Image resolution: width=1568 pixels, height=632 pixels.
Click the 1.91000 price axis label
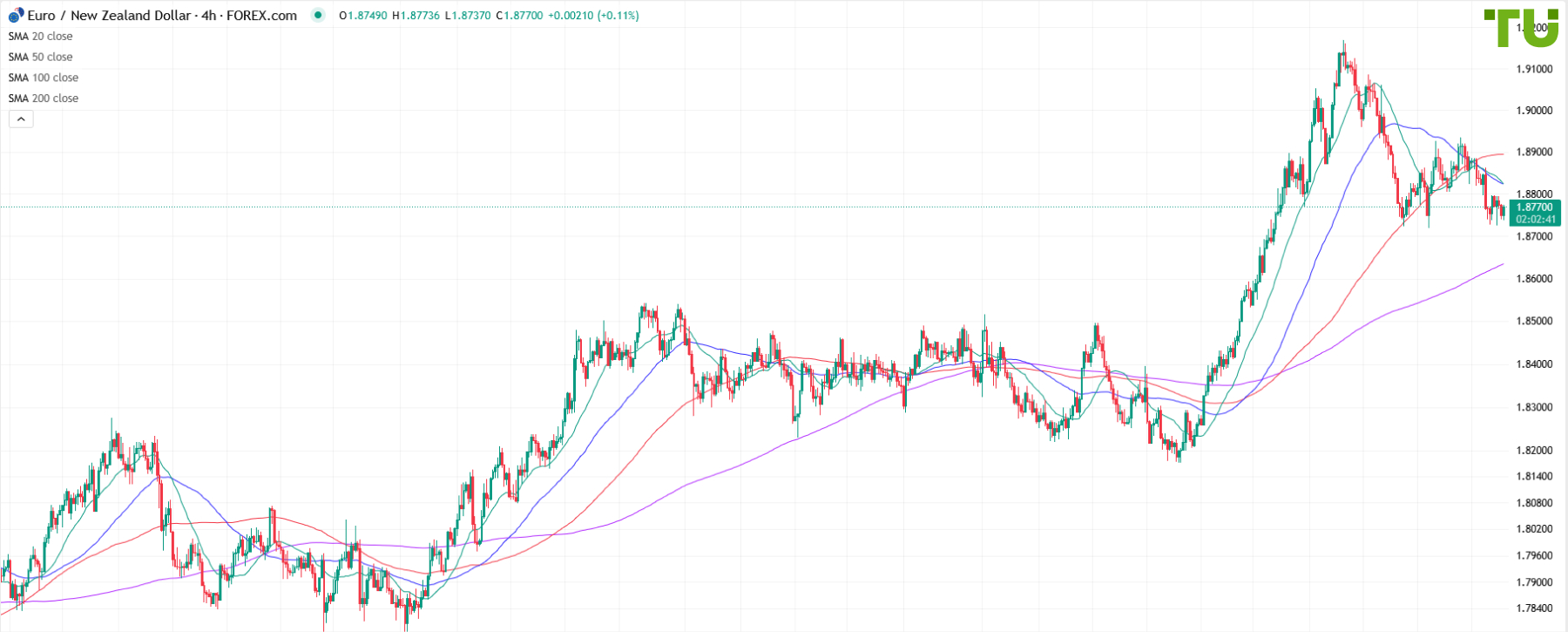(1534, 69)
